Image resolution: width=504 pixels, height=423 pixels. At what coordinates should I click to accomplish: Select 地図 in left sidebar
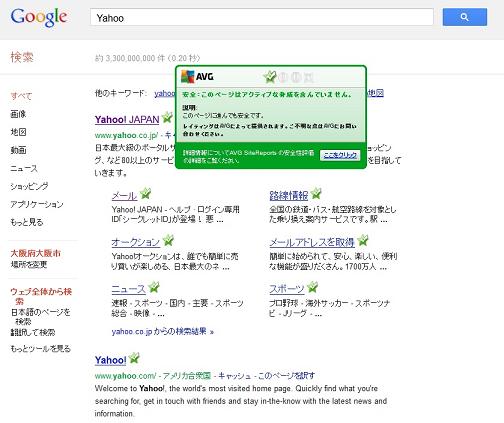coord(18,132)
